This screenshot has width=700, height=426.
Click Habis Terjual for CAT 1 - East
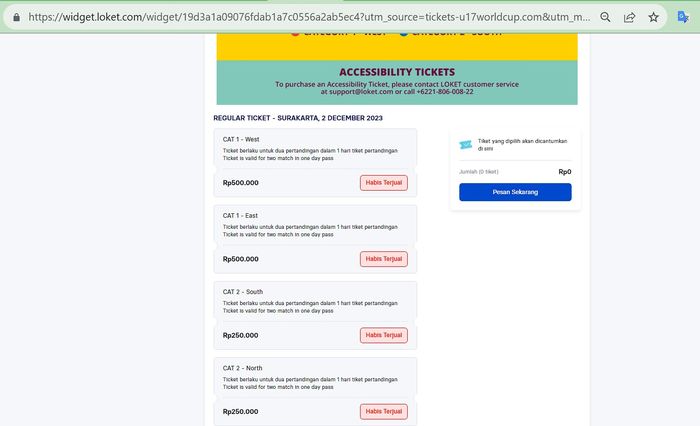[384, 259]
